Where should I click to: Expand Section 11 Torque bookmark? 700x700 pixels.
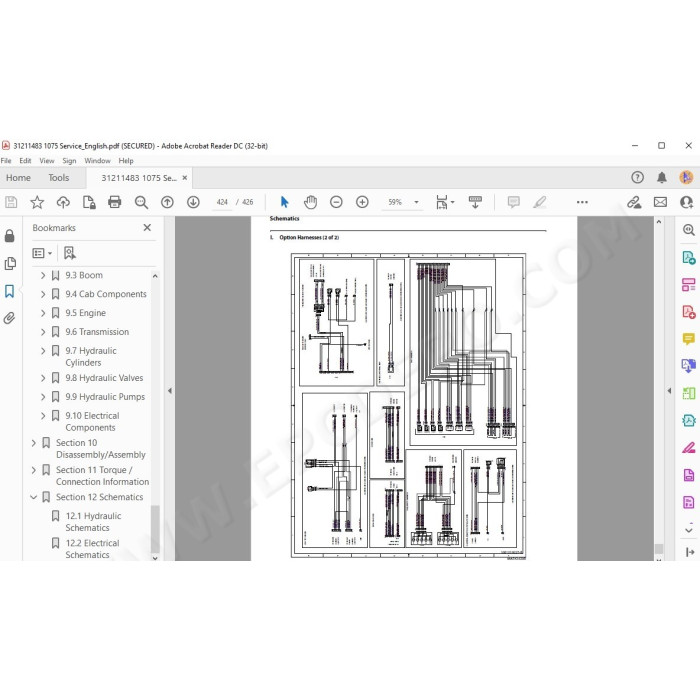tap(33, 470)
